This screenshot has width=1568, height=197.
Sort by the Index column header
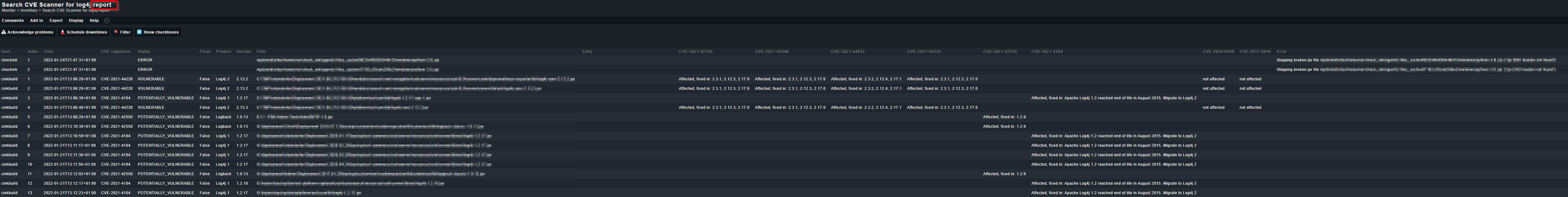[33, 52]
